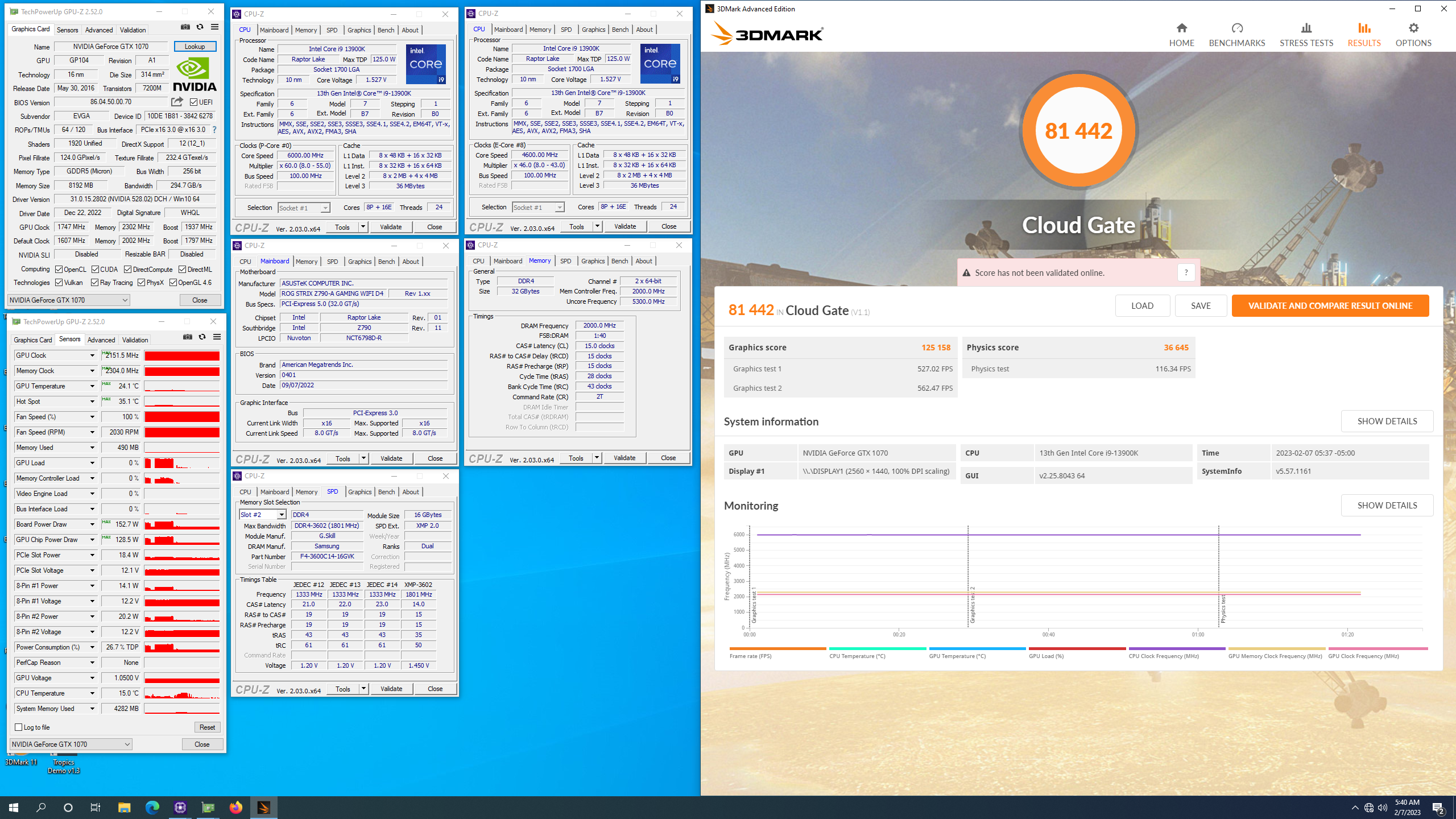Toggle UEFI checkbox in GPU-Z
This screenshot has height=819, width=1456.
193,102
